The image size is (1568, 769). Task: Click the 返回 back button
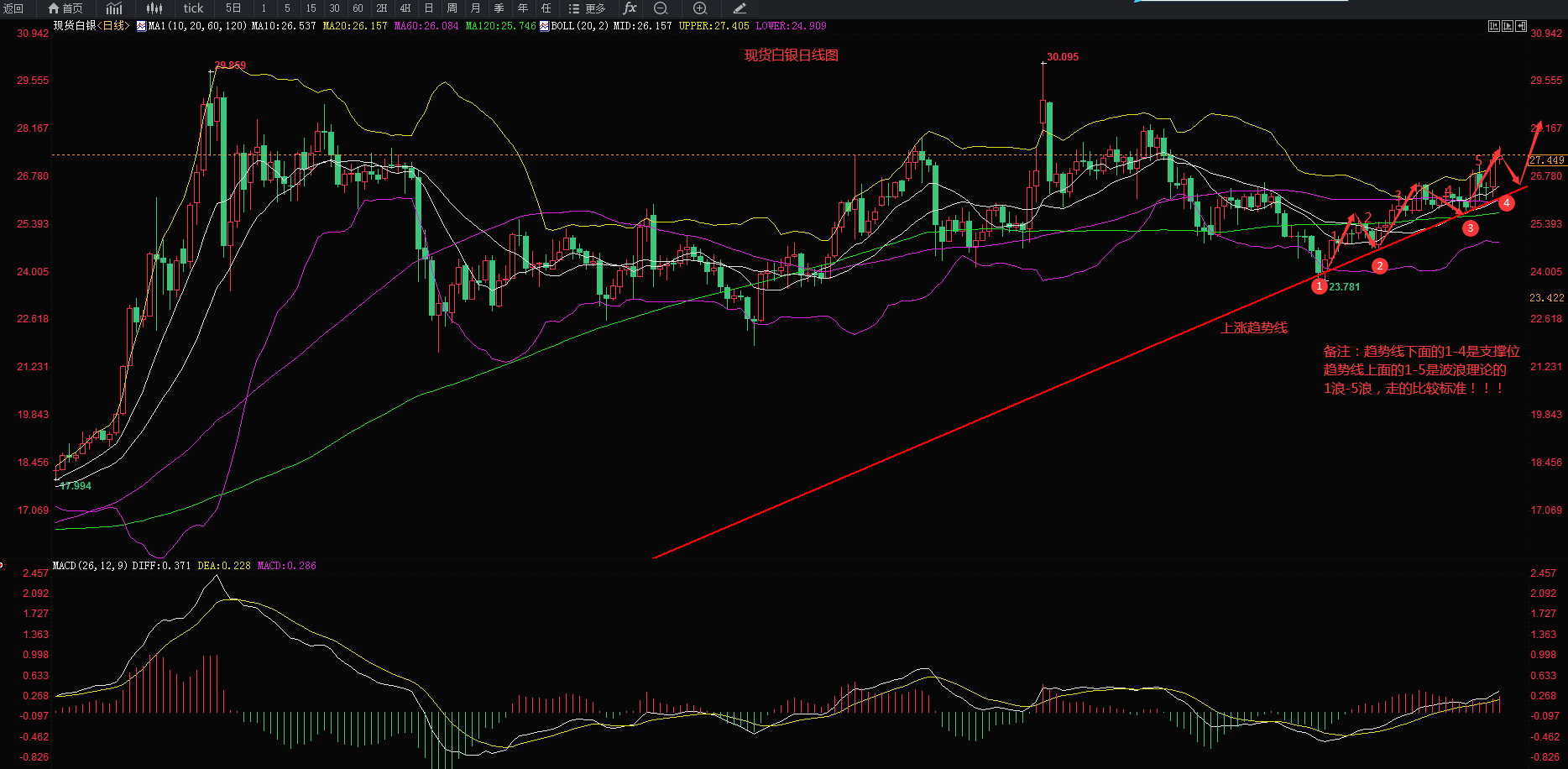point(13,8)
